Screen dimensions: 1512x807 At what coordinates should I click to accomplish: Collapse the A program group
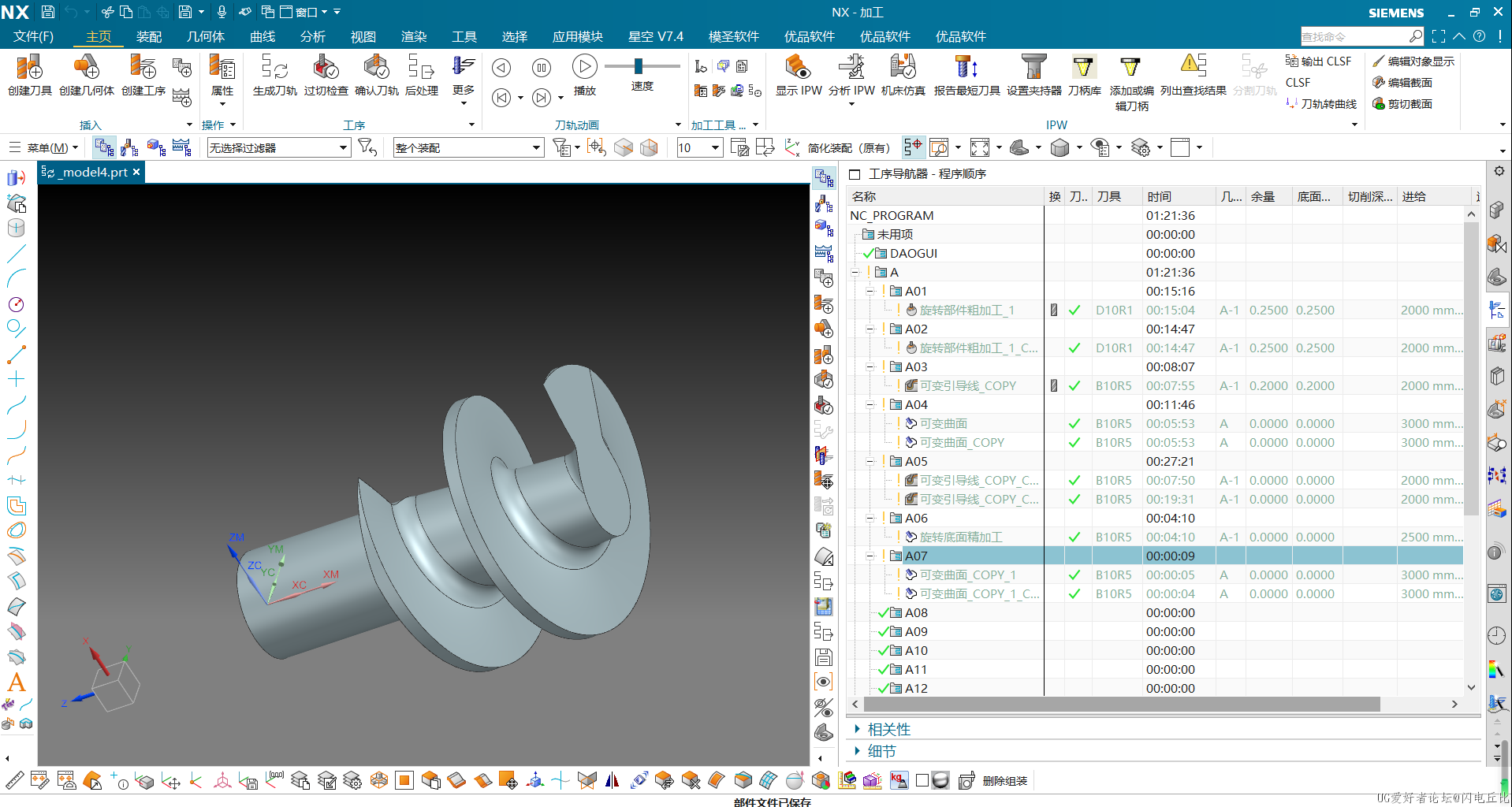tap(855, 272)
